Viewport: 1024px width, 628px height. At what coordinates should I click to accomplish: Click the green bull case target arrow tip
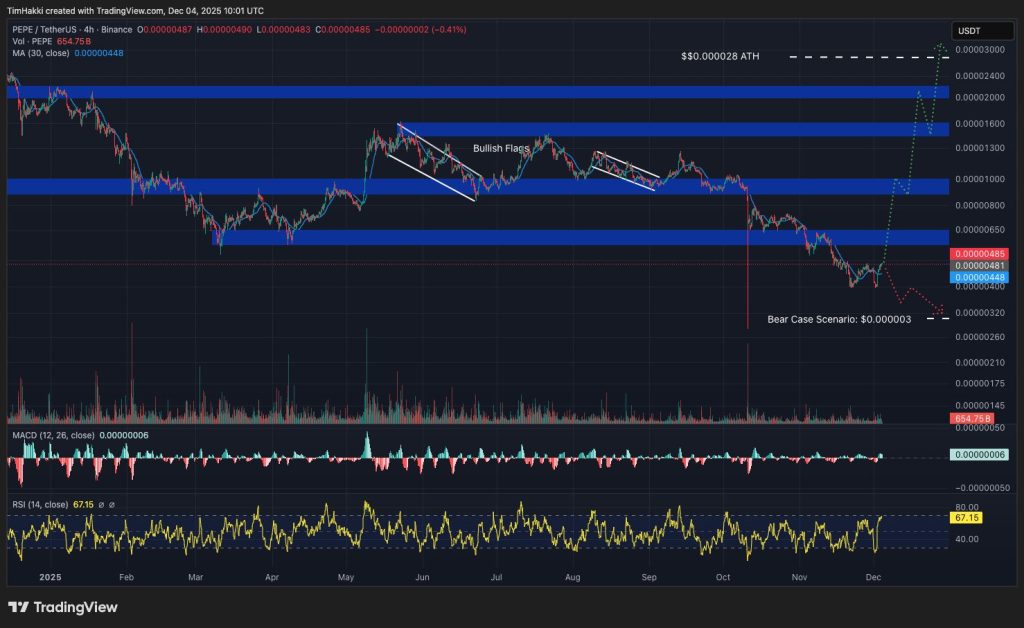tap(940, 45)
